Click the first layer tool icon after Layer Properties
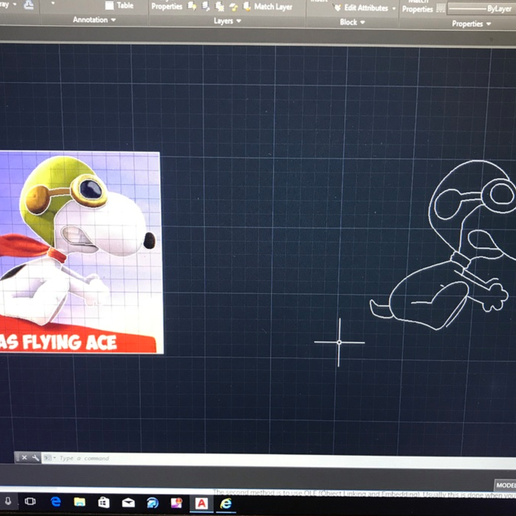This screenshot has width=516, height=516. [x=192, y=6]
